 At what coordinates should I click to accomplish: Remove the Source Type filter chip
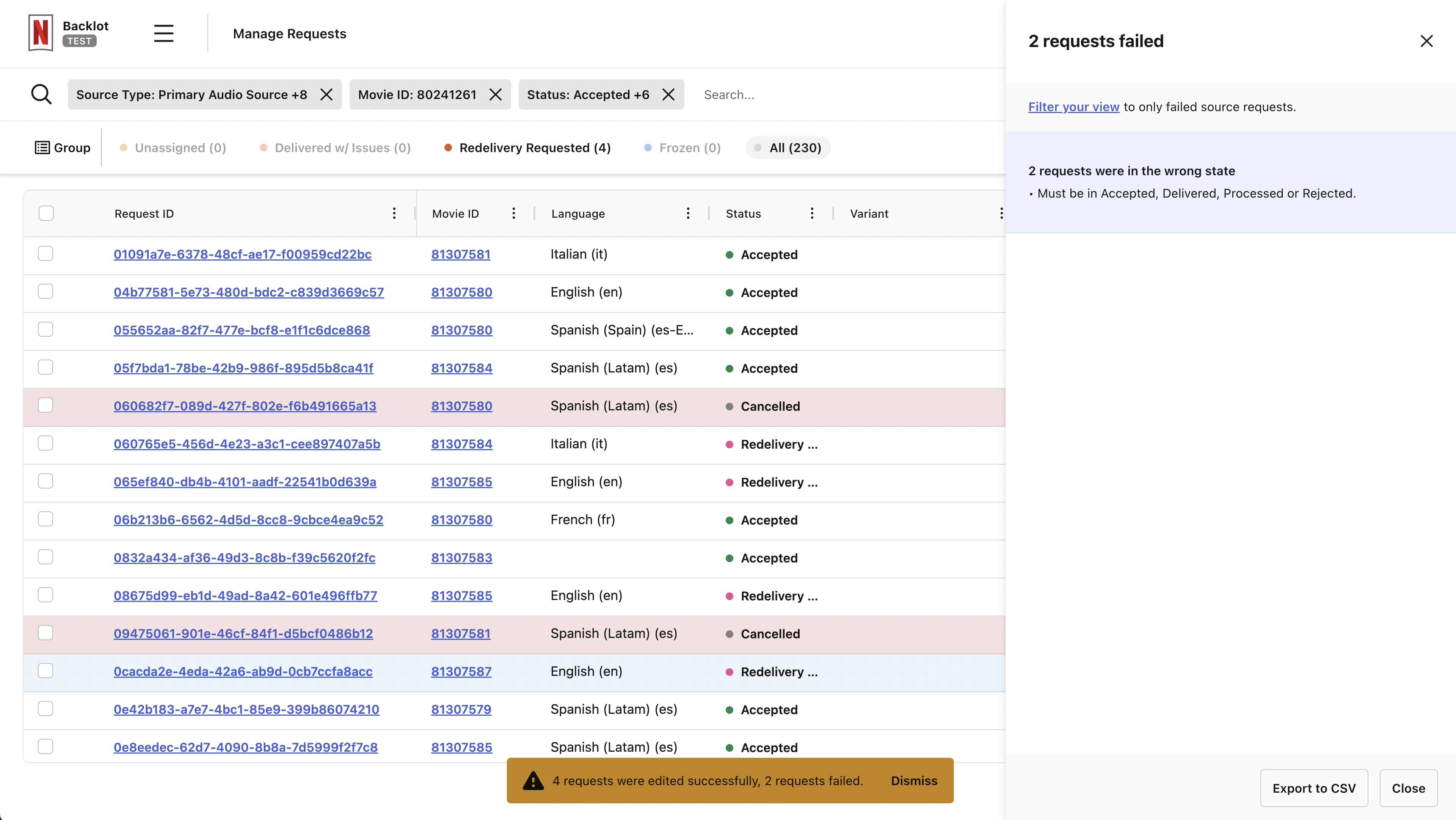pos(326,94)
